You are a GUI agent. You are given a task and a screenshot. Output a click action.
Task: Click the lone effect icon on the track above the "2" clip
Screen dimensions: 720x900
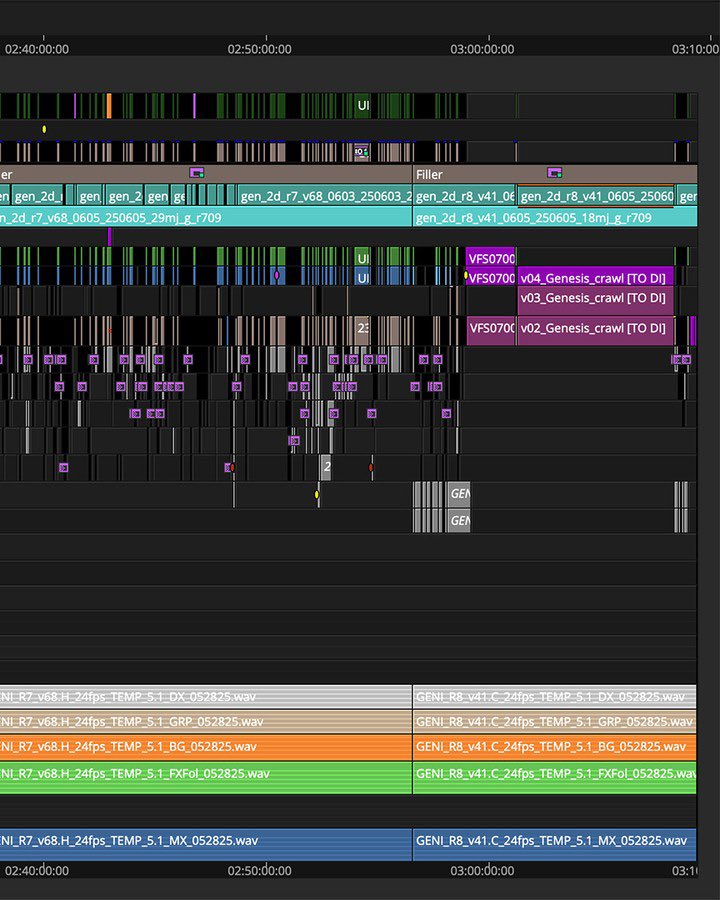294,440
